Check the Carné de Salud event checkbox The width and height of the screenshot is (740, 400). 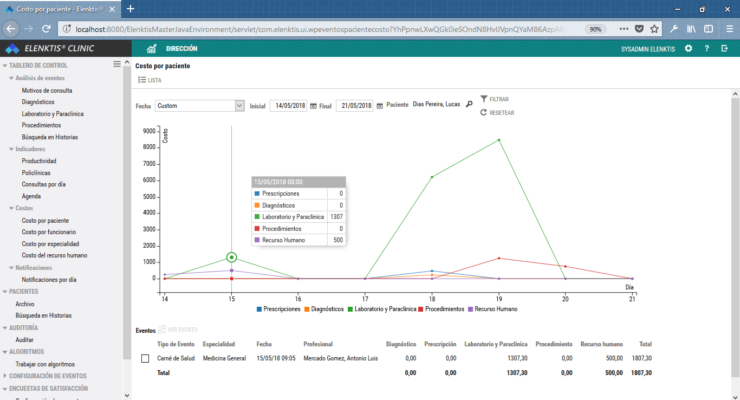coord(145,357)
